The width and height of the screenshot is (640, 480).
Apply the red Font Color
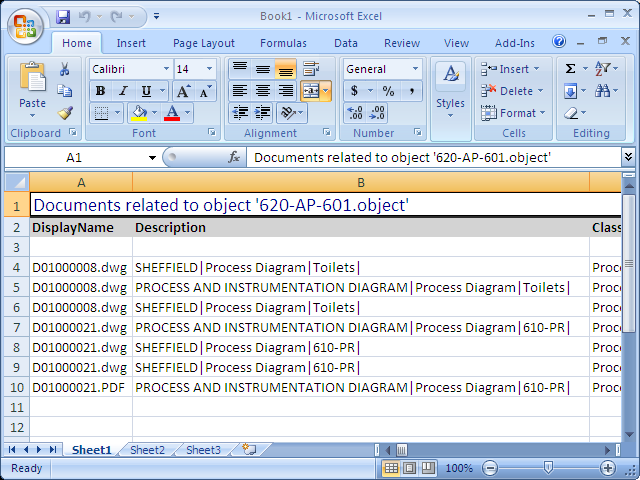[172, 113]
